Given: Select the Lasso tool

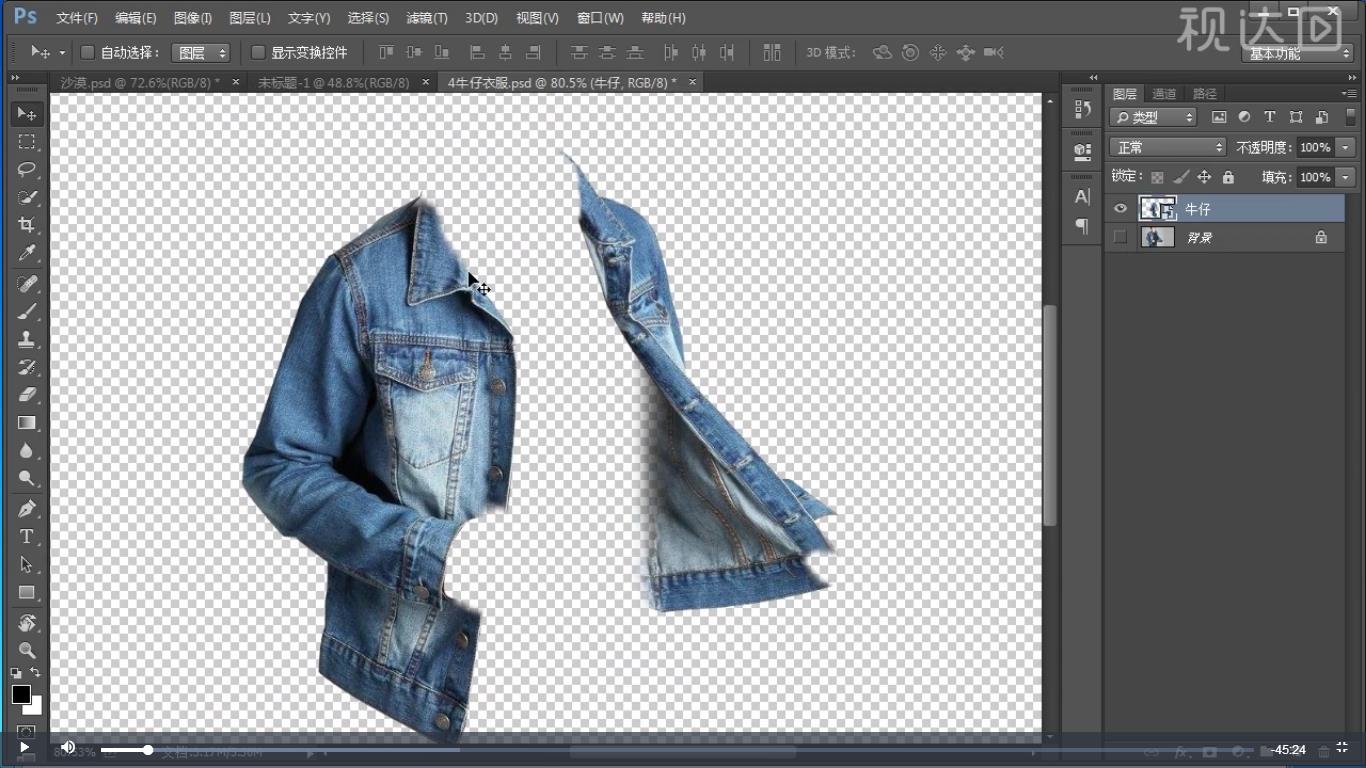Looking at the screenshot, I should tap(27, 169).
